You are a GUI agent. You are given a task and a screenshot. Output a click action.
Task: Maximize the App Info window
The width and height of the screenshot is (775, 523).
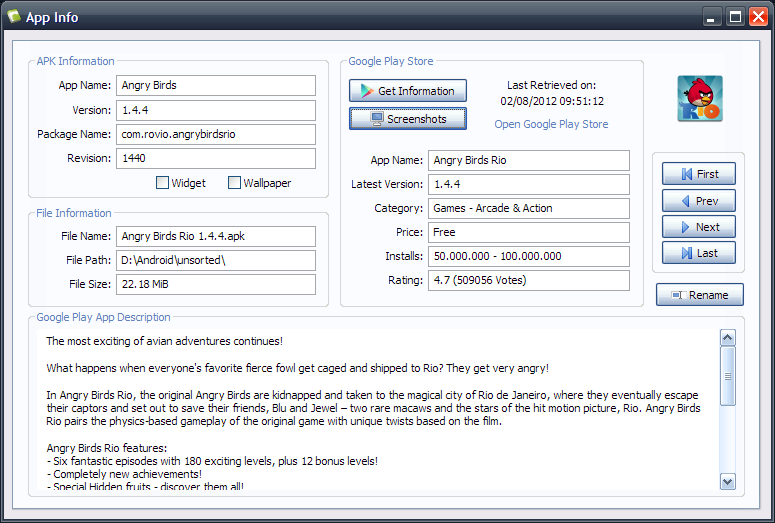735,17
